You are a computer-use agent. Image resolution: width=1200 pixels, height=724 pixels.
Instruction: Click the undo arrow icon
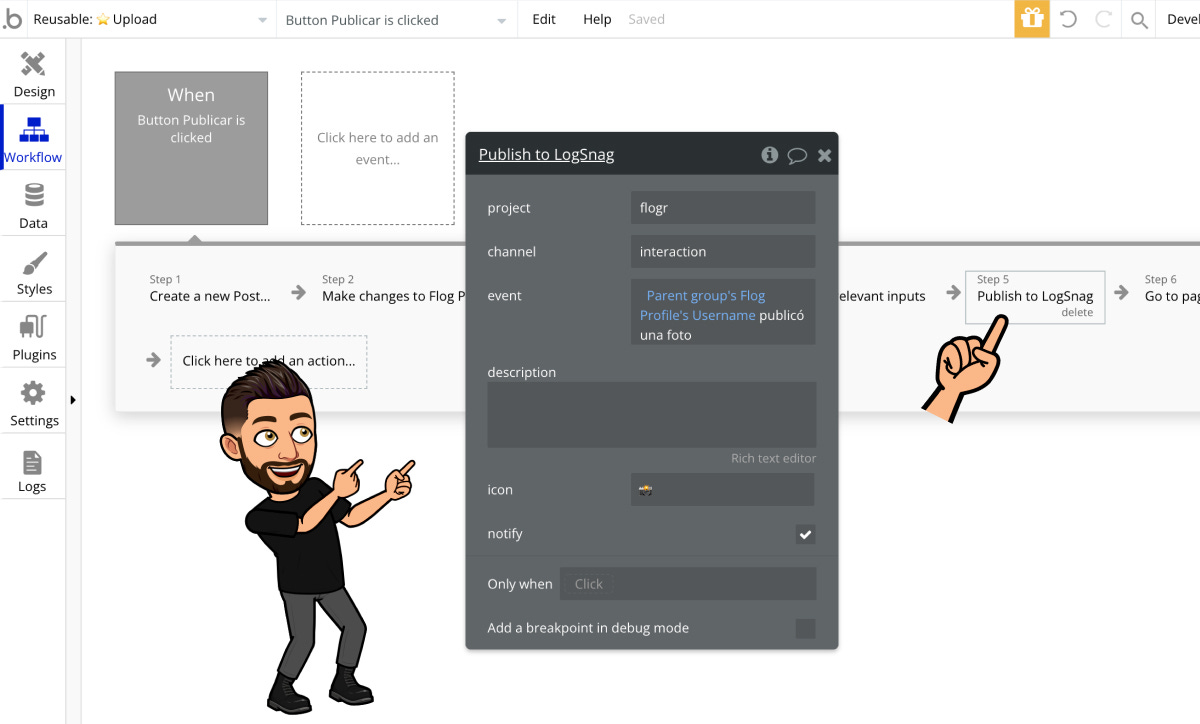1068,19
